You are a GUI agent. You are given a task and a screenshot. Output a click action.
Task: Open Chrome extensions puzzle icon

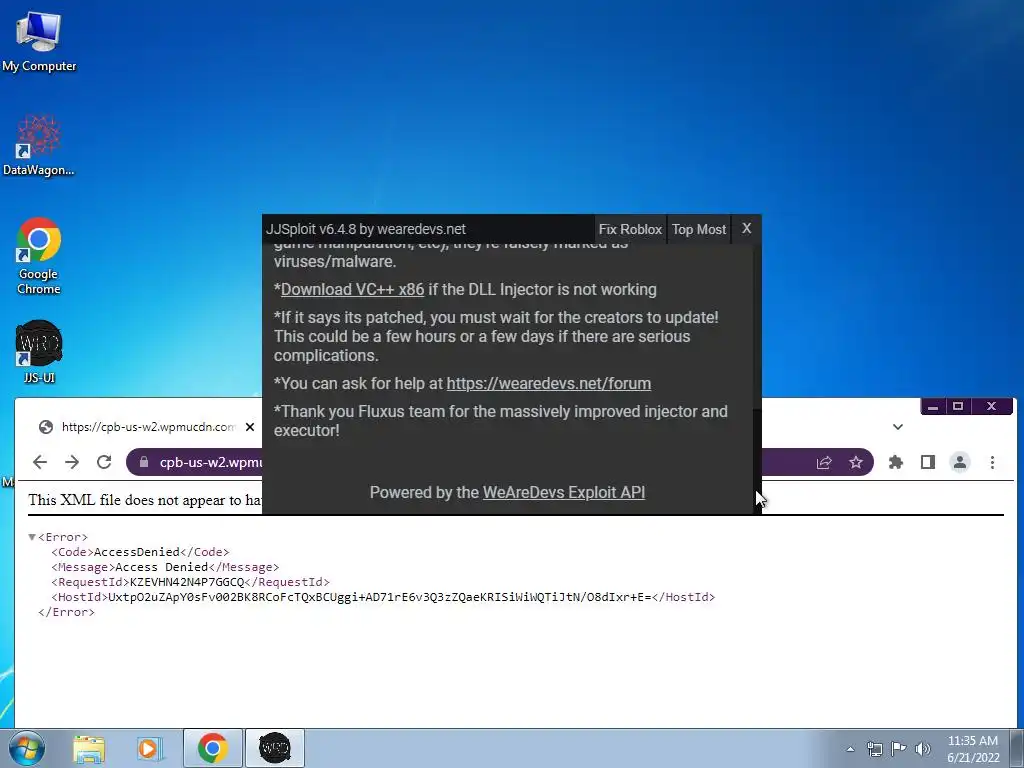click(x=895, y=462)
